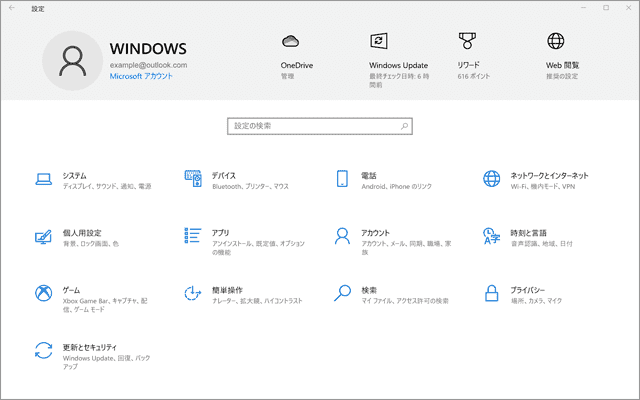Open the システム laptop icon
640x400 pixels.
43,179
